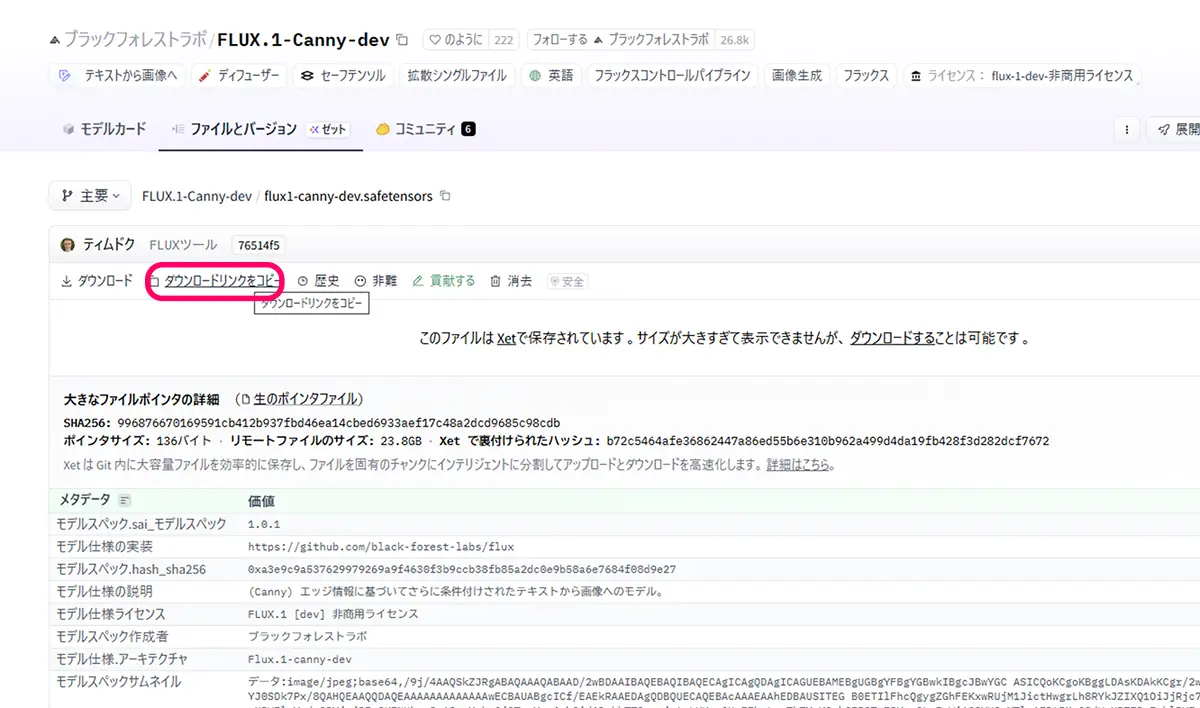Click the ダウンロードする link in the notice

[x=893, y=339]
